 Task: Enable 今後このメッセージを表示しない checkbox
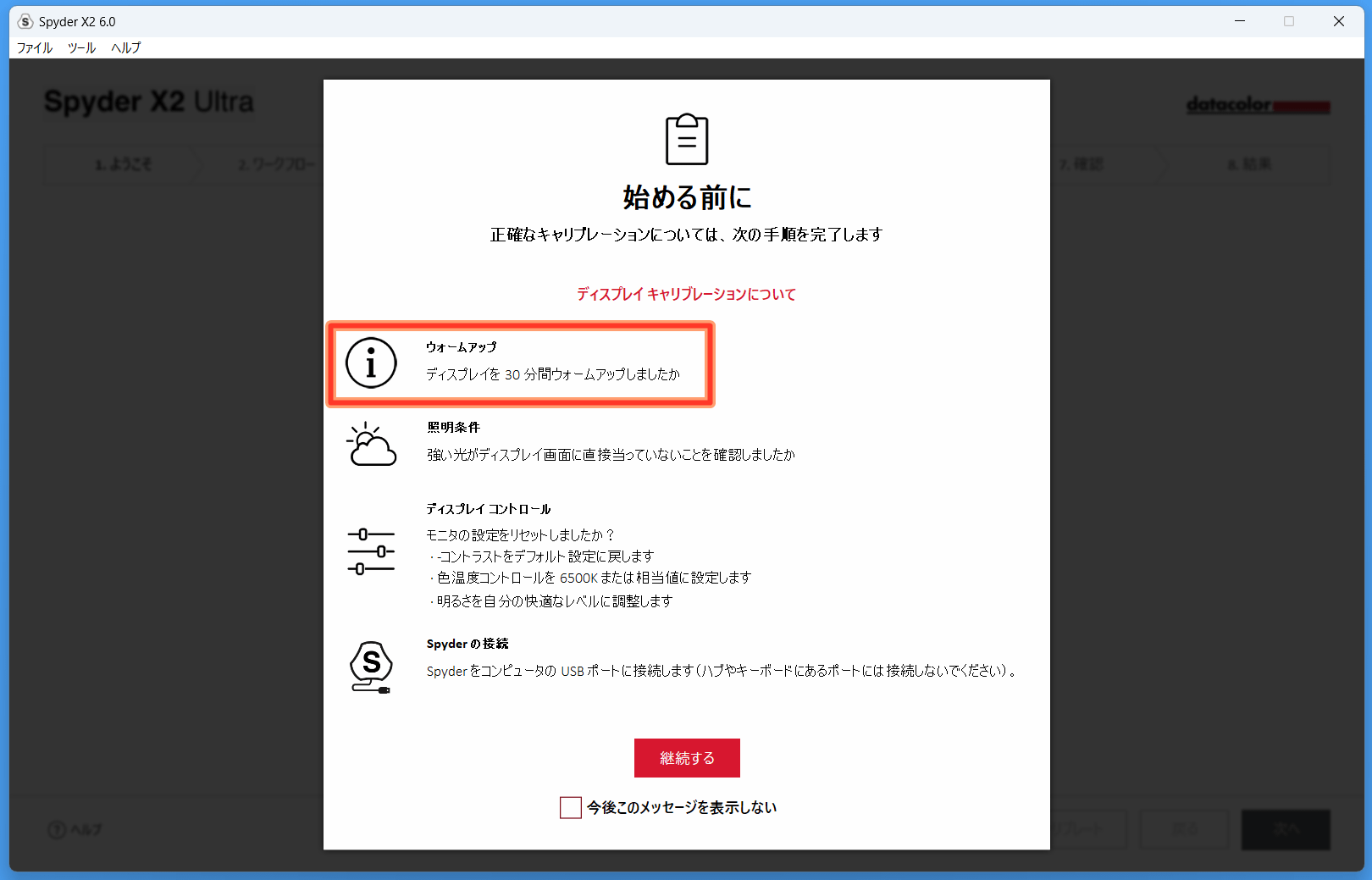point(571,808)
